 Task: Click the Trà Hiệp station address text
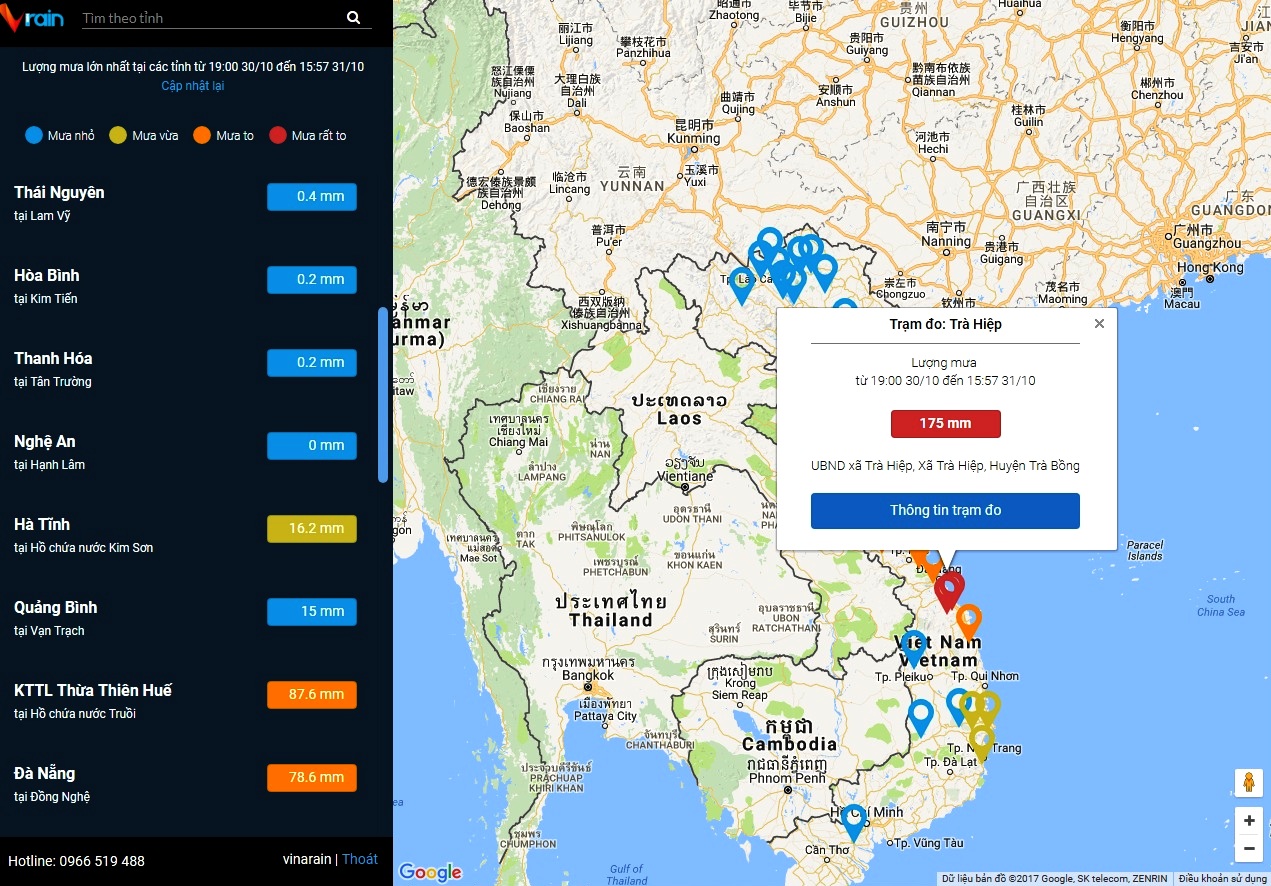pos(945,466)
